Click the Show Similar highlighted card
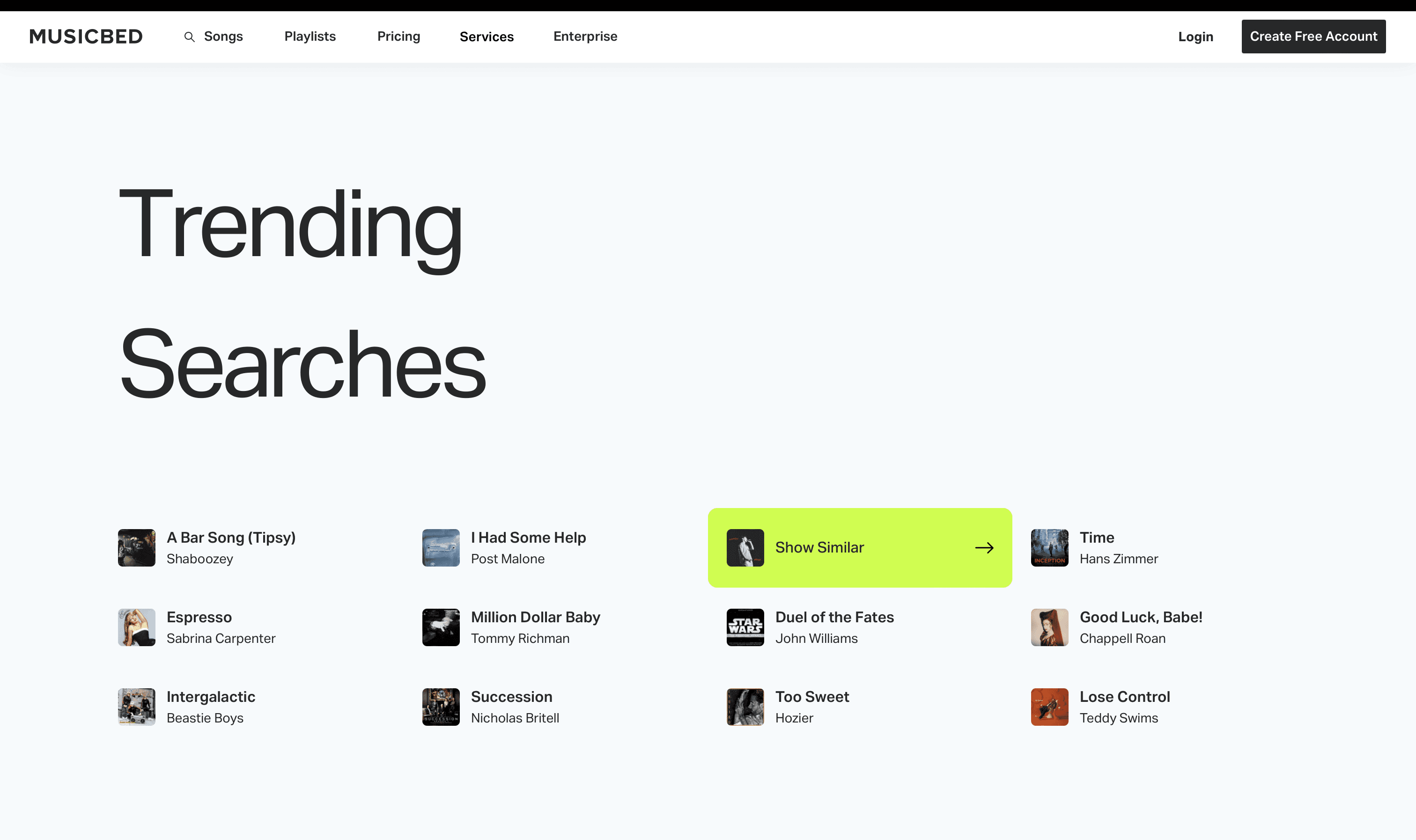Image resolution: width=1416 pixels, height=840 pixels. (860, 547)
